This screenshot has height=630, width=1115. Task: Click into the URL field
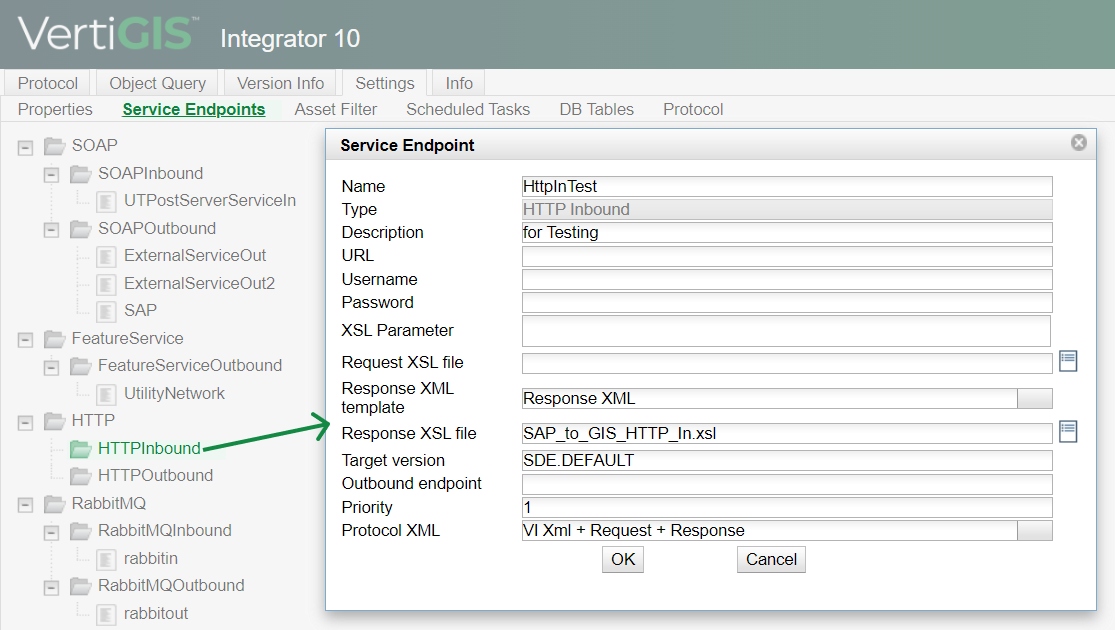click(x=786, y=256)
